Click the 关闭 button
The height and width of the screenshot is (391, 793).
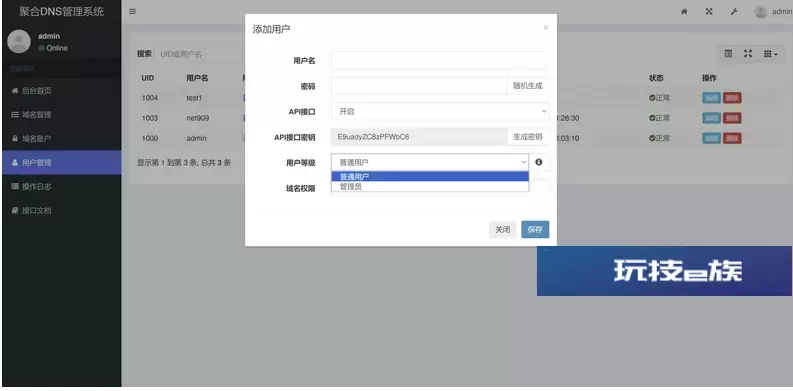(503, 230)
